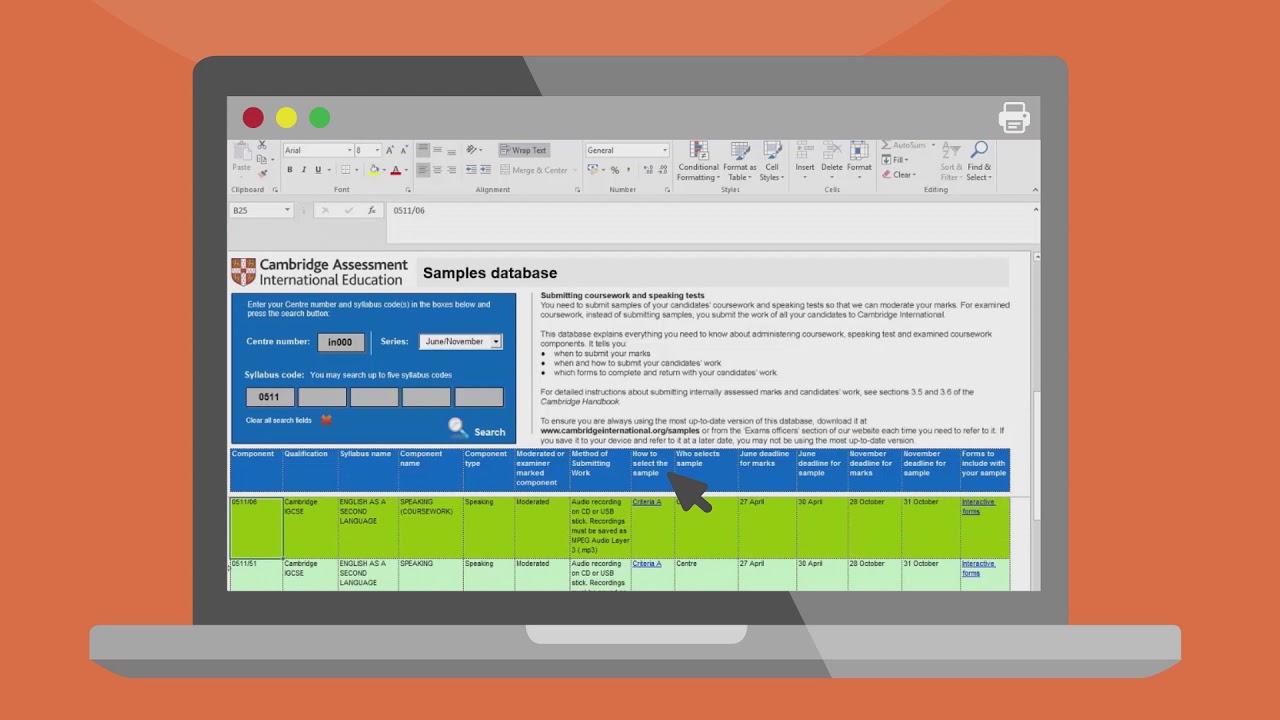Click the Search button in the blue panel
1280x720 pixels.
click(477, 430)
